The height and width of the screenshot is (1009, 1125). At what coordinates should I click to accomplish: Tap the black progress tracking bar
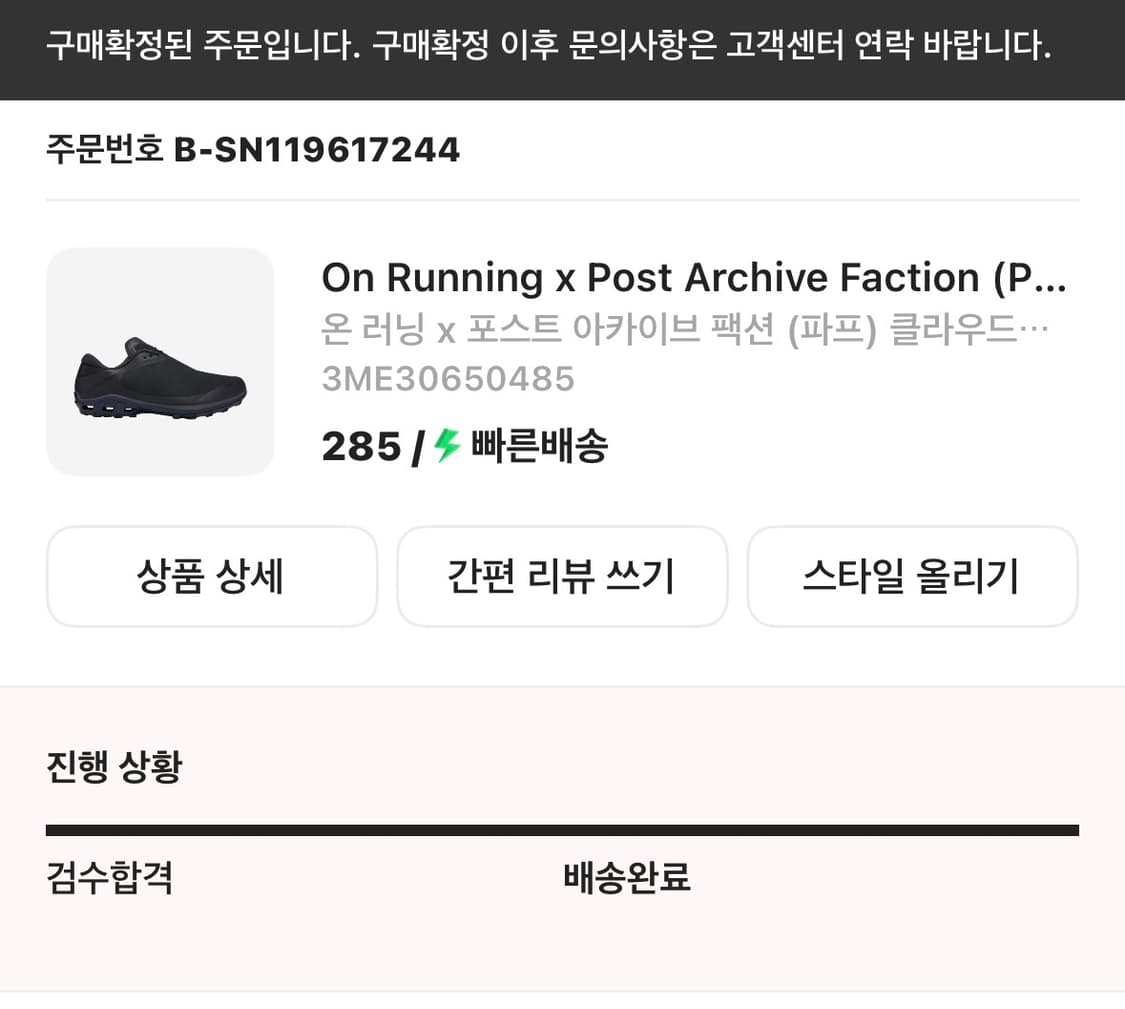point(562,829)
